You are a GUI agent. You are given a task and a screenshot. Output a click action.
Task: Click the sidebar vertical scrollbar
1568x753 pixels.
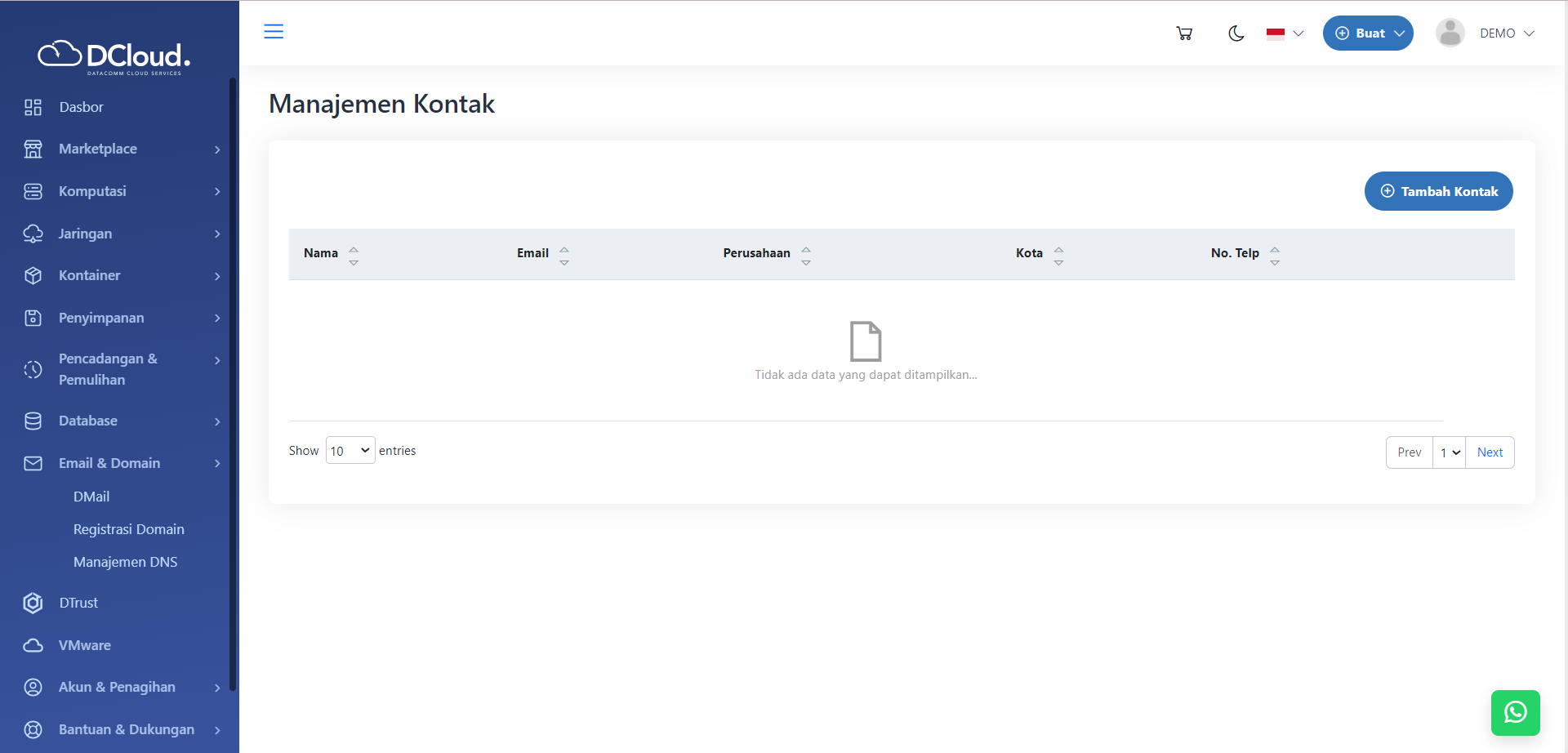tap(233, 384)
